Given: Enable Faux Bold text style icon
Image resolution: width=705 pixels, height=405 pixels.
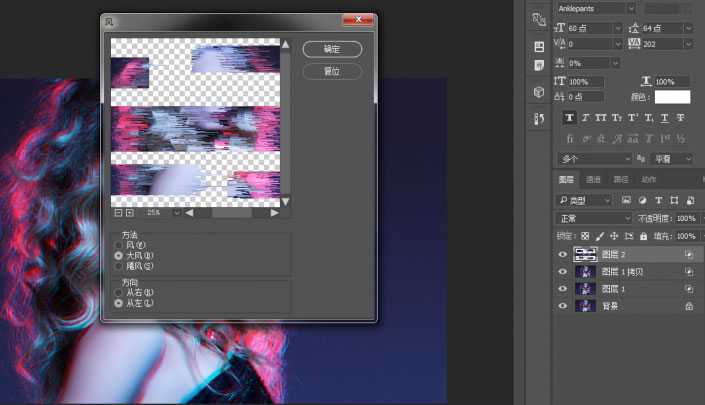Looking at the screenshot, I should (x=568, y=117).
